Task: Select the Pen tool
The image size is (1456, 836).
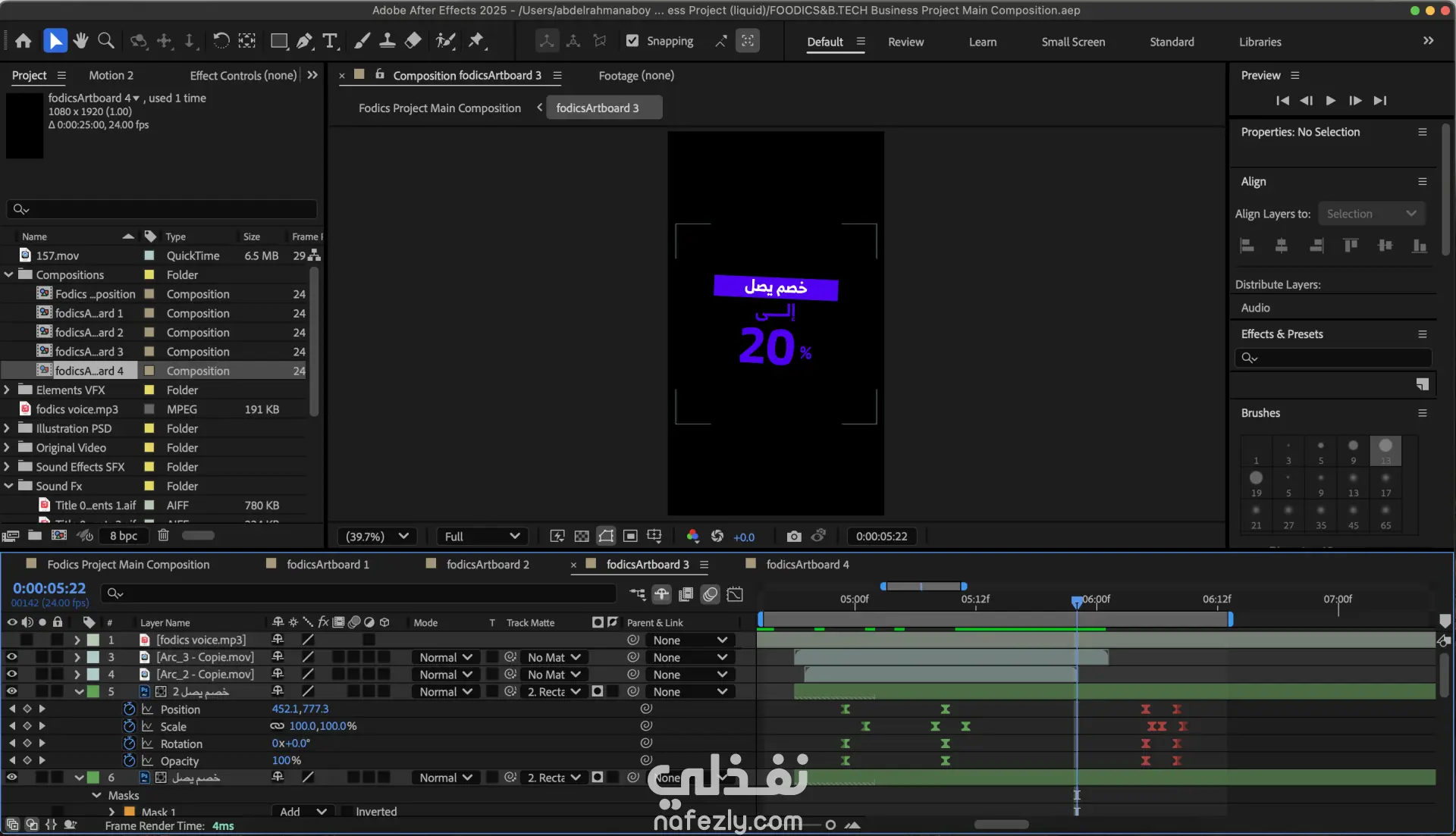Action: (x=304, y=41)
